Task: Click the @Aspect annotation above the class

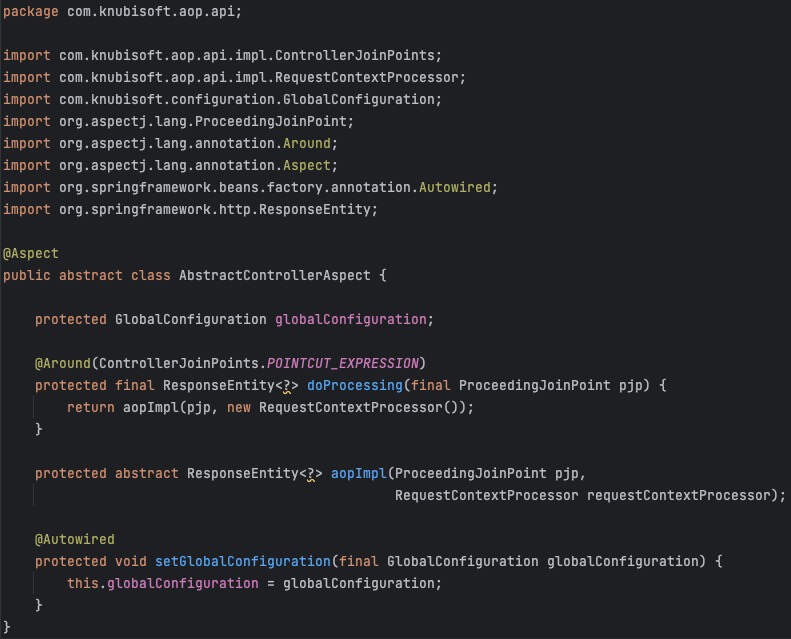Action: 31,253
